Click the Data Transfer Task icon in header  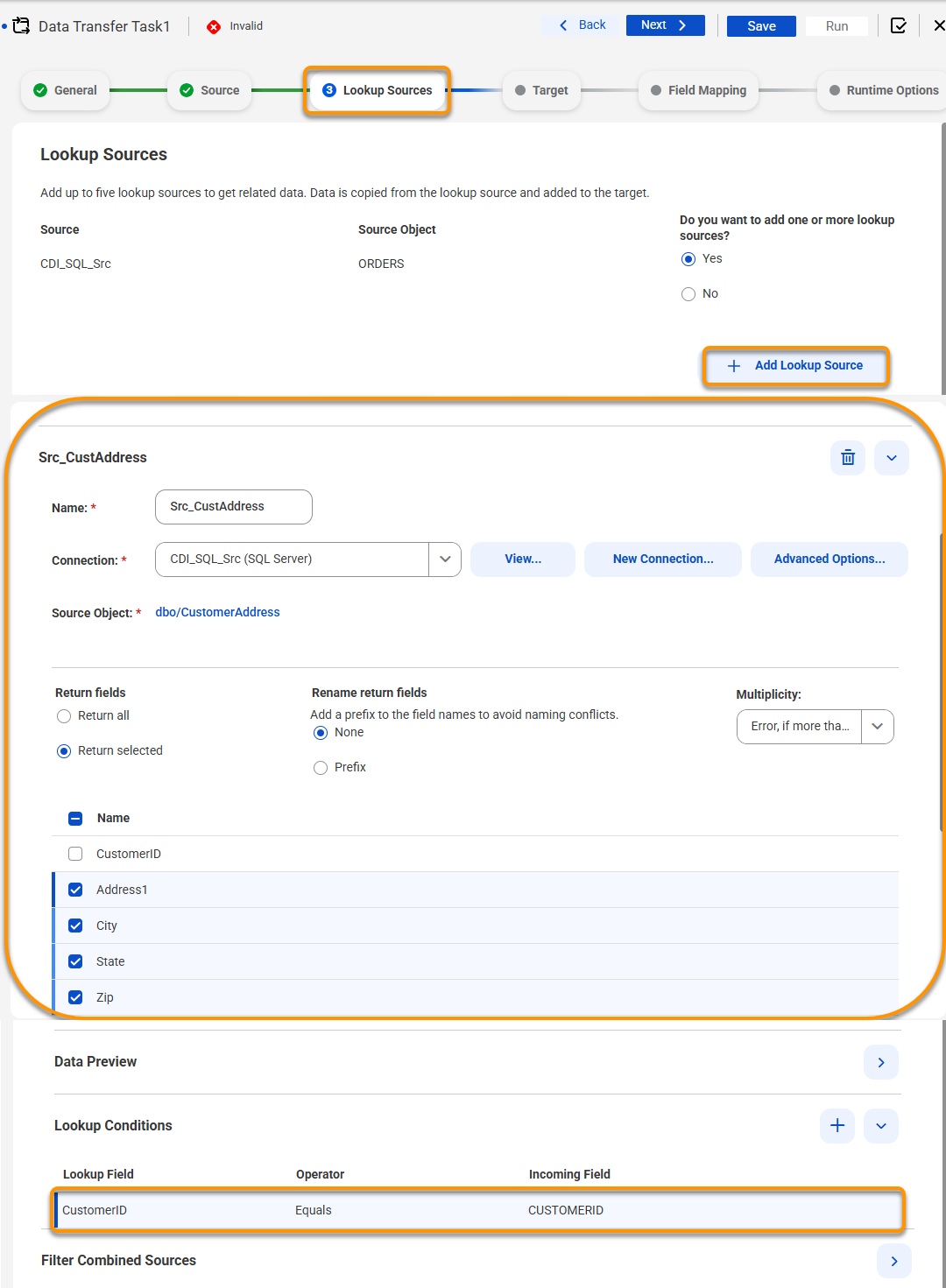tap(21, 25)
